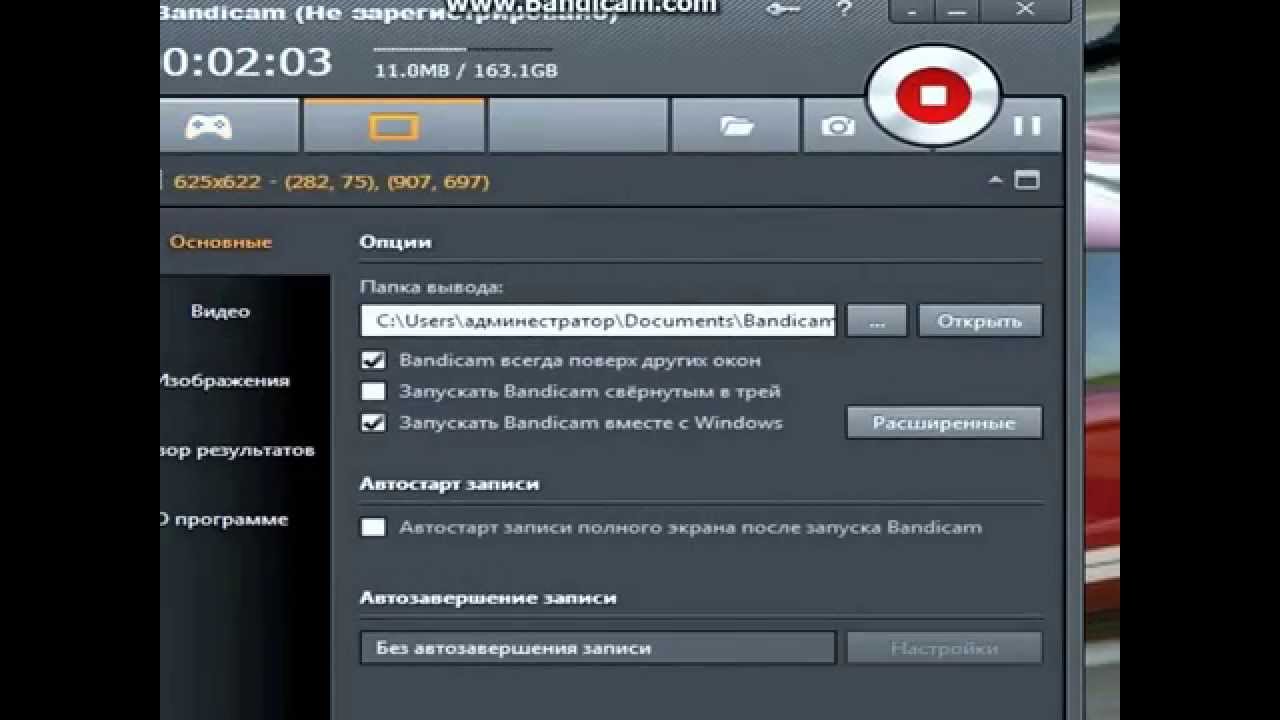Enable Запускать Bandicam свёрнутым в трей
The image size is (1280, 720).
(x=373, y=391)
